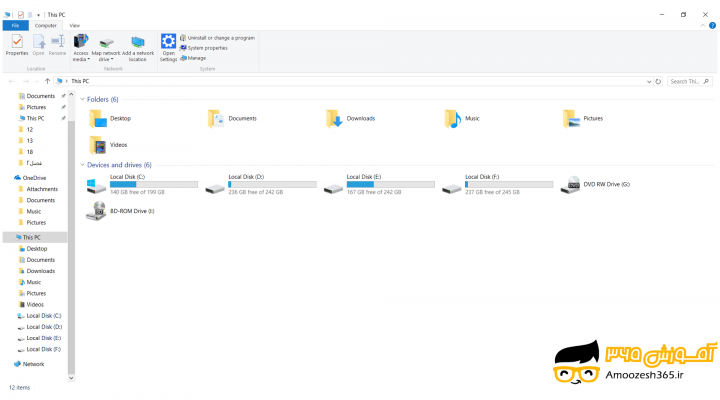Select Local Disk (C:) drive icon
Viewport: 720px width, 400px height.
click(x=96, y=186)
